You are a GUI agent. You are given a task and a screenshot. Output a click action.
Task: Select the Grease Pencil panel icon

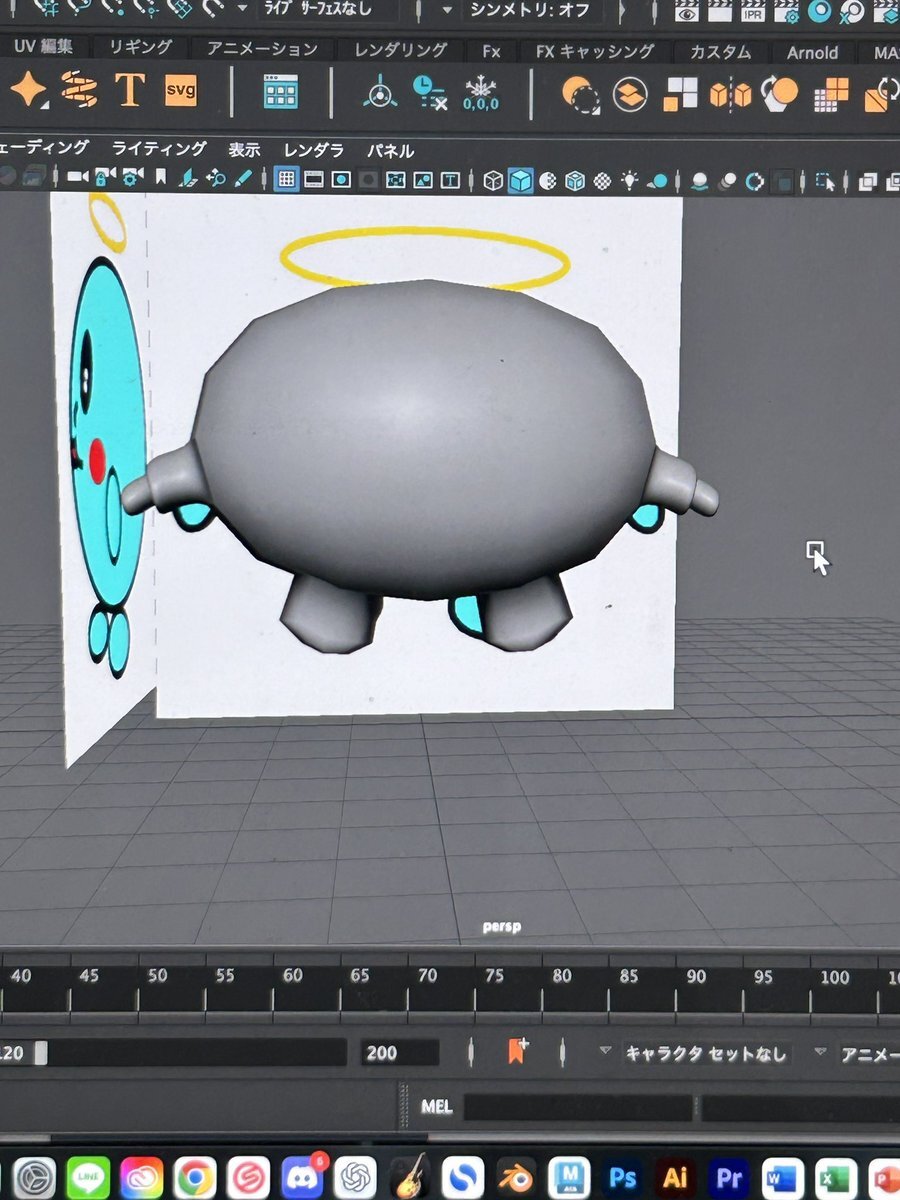point(243,178)
